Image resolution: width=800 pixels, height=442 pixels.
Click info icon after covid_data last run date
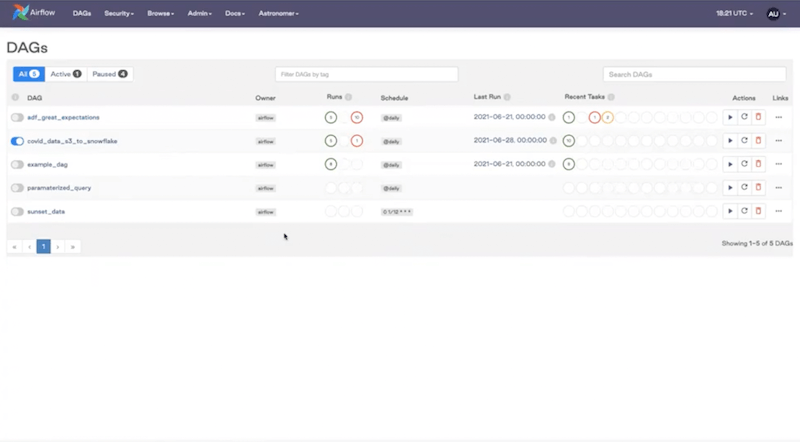pyautogui.click(x=553, y=141)
